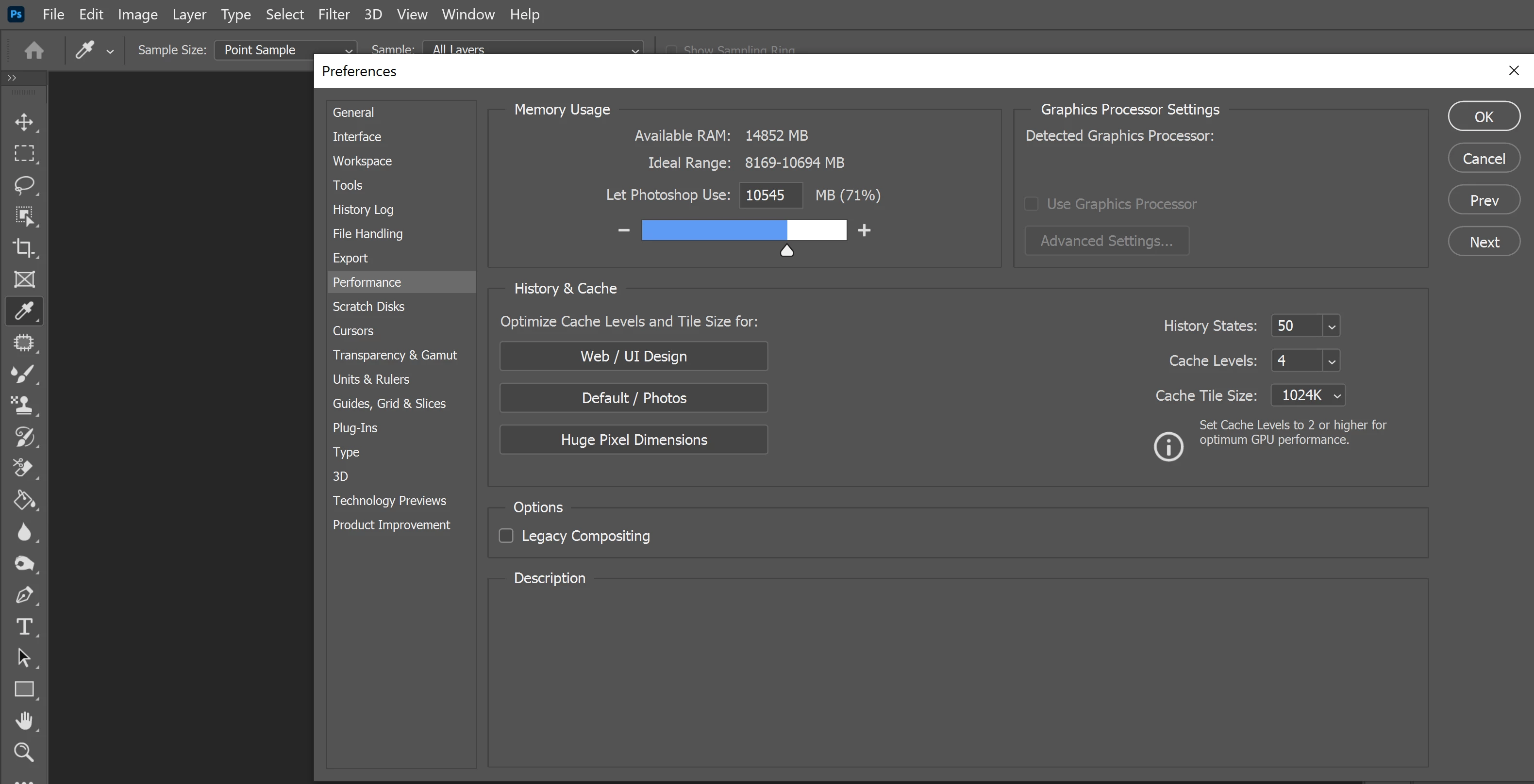Expand the Cache Levels dropdown

(1332, 361)
